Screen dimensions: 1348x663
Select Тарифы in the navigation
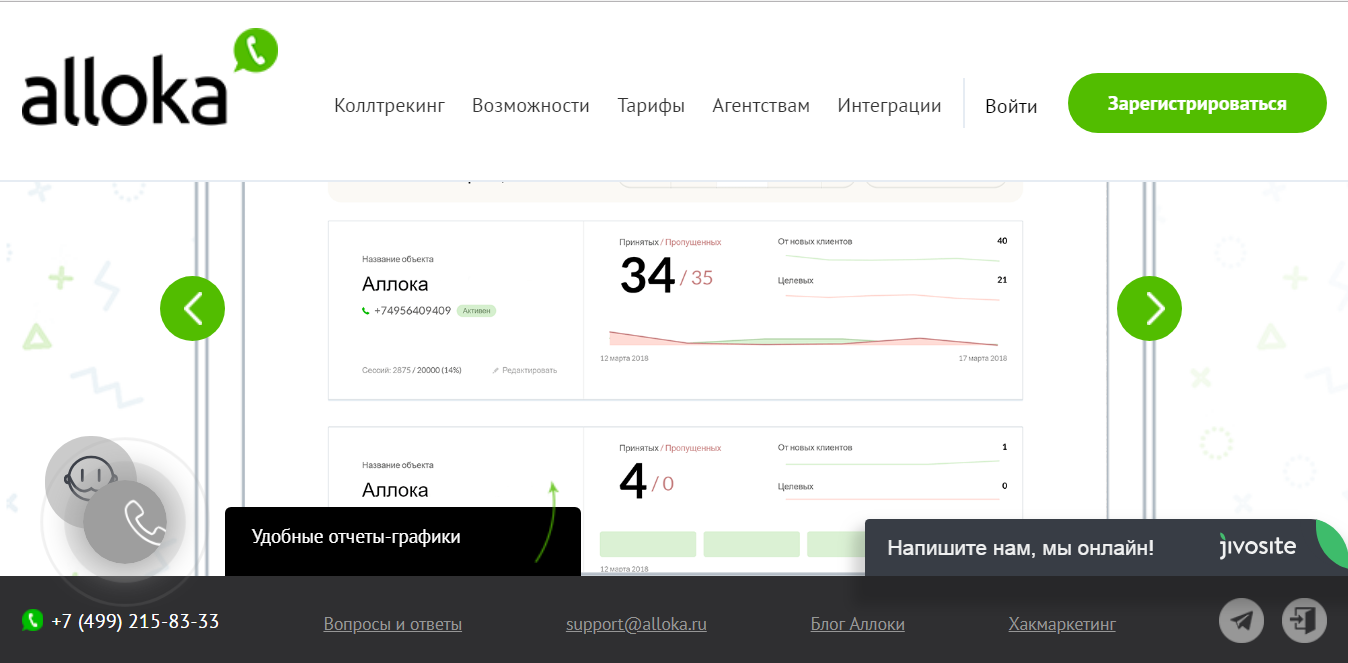coord(651,104)
